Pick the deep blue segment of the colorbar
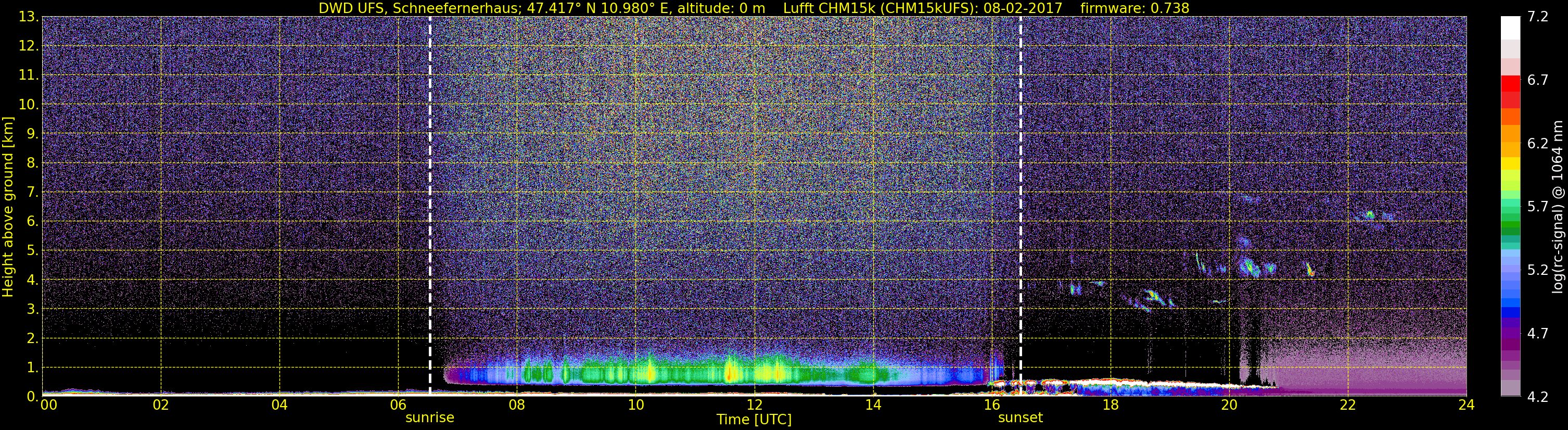The width and height of the screenshot is (1568, 430). [1510, 312]
